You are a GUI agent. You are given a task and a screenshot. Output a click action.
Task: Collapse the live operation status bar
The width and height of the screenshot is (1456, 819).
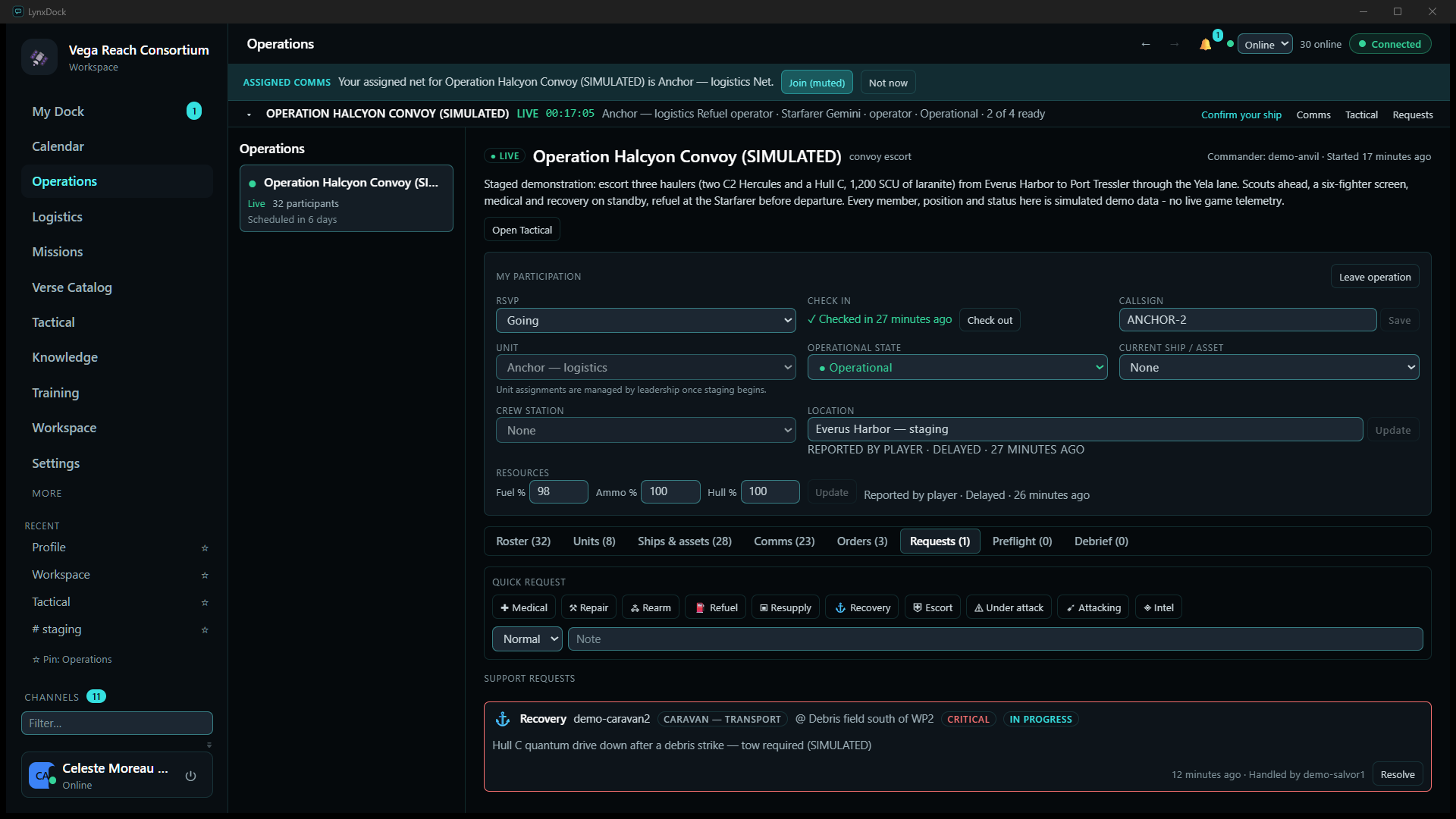249,115
